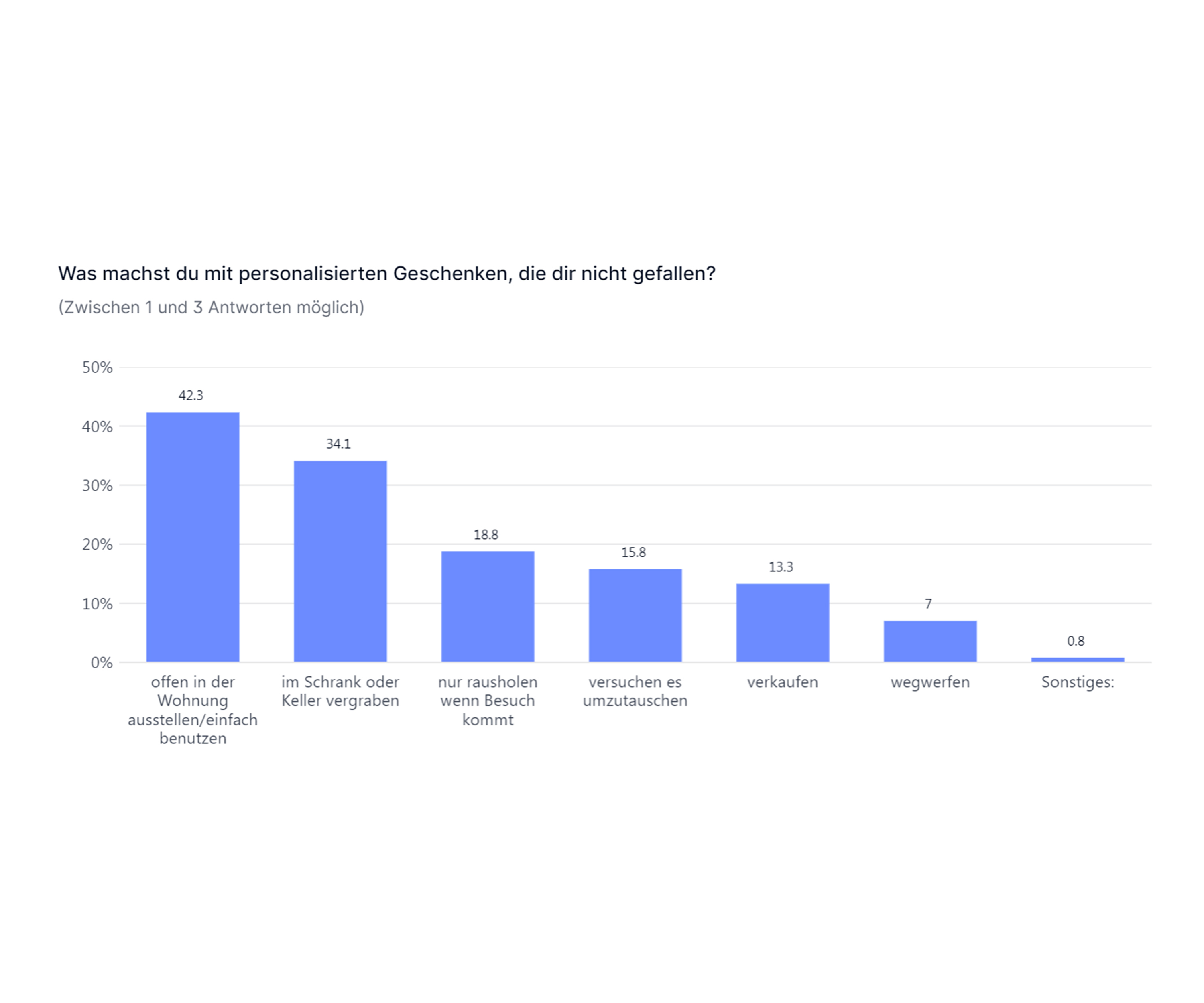The image size is (1204, 1003).
Task: Click the "wegwerfen" bar
Action: pyautogui.click(x=930, y=641)
